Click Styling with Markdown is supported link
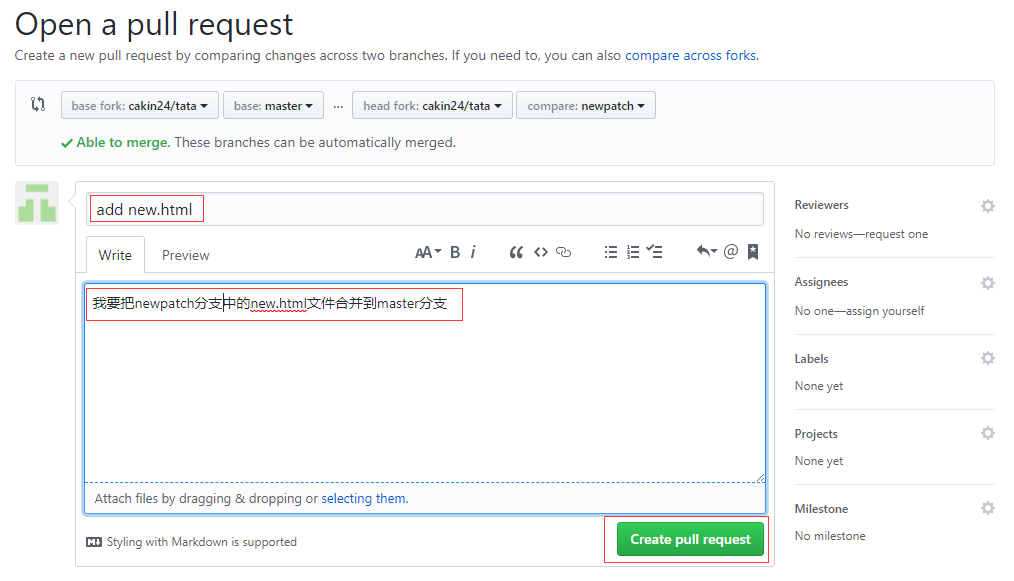 coord(202,542)
